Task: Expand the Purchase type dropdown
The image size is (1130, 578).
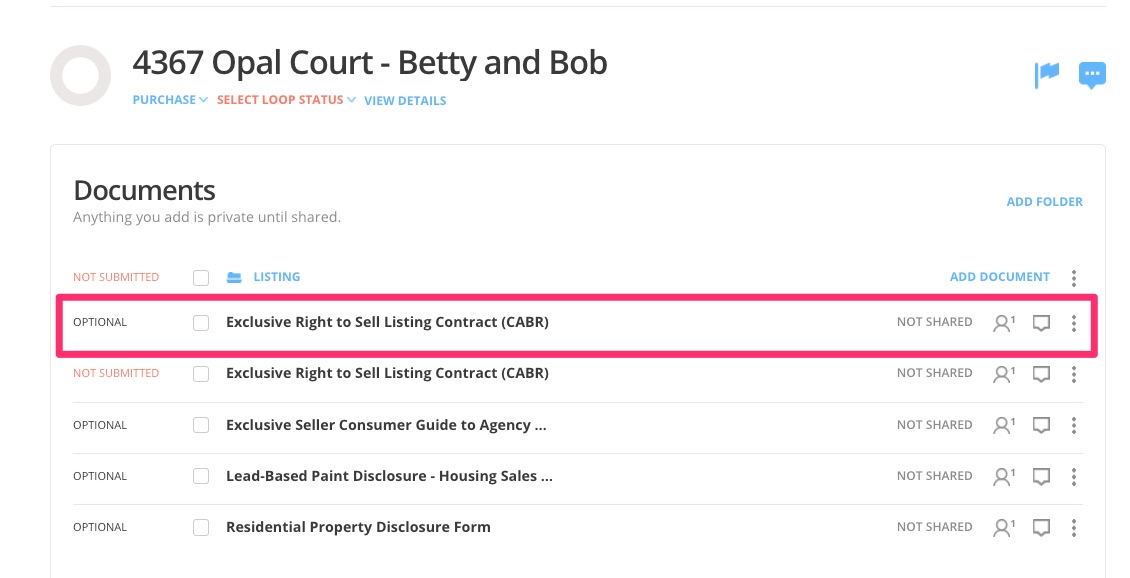Action: pyautogui.click(x=170, y=100)
